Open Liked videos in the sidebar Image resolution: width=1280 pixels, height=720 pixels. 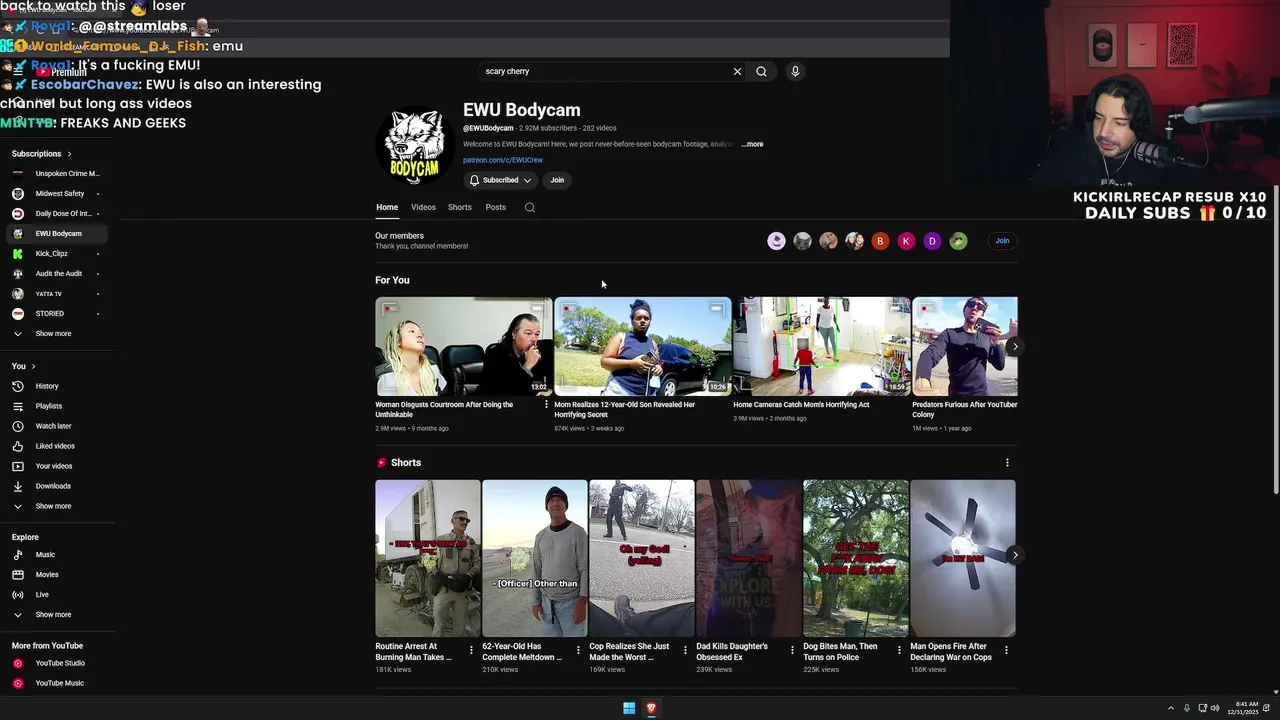pos(57,446)
